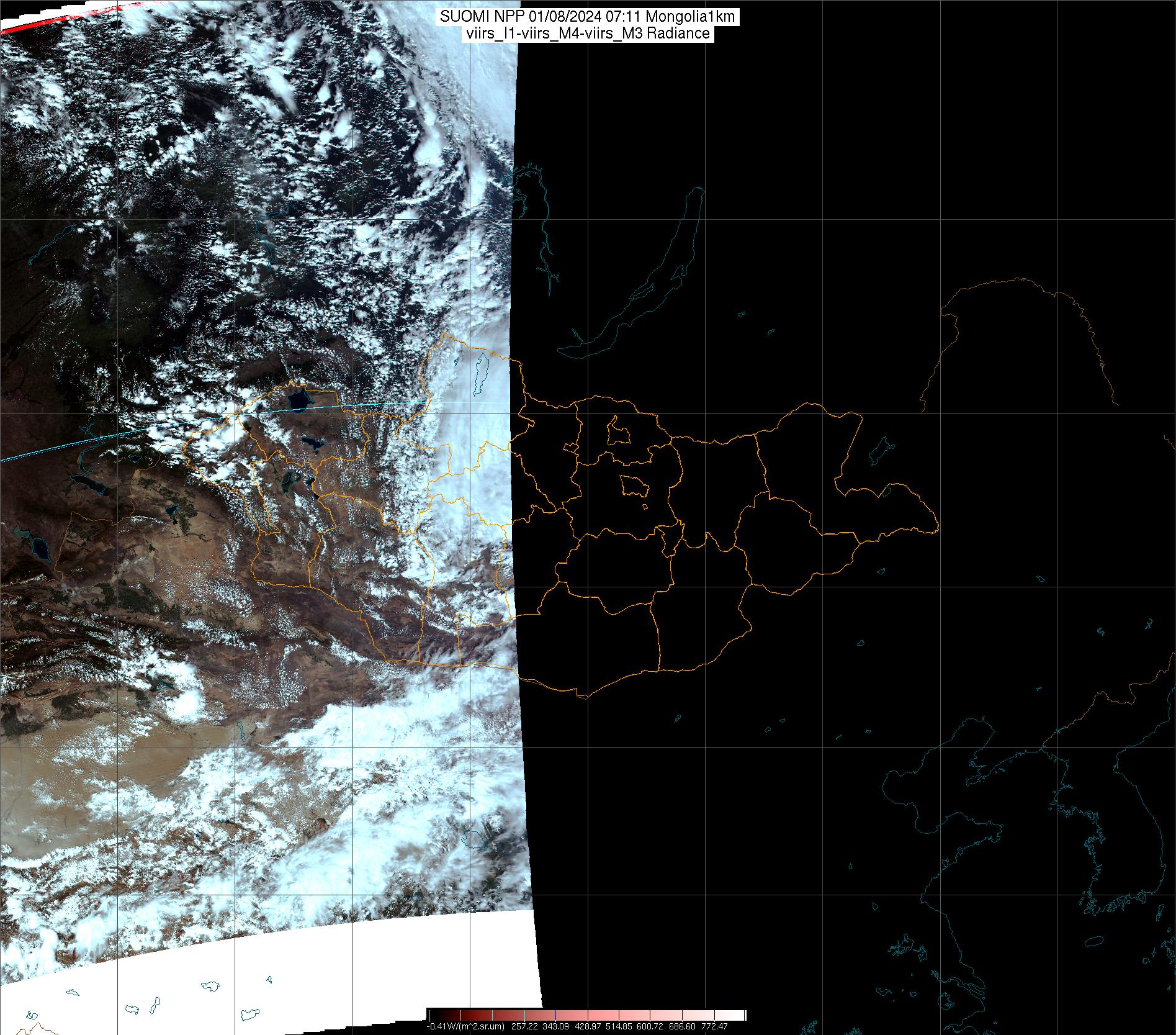The height and width of the screenshot is (1035, 1176).
Task: Click the white saturated band at bottom swath
Action: pos(310,975)
